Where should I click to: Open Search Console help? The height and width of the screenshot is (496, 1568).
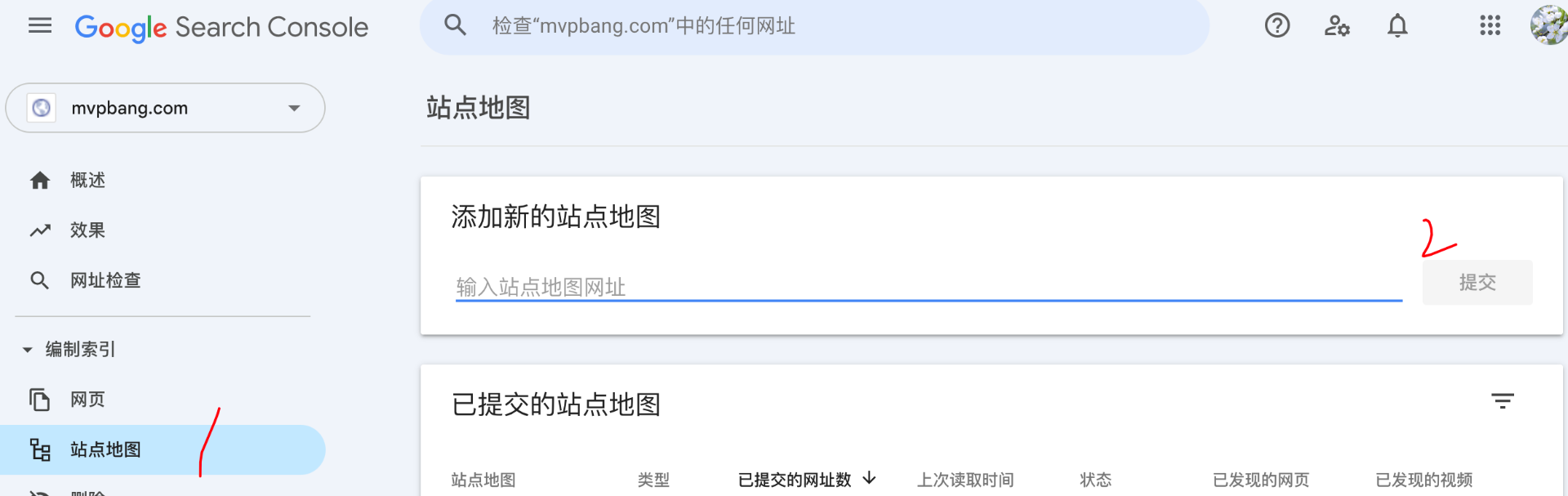pos(1276,25)
